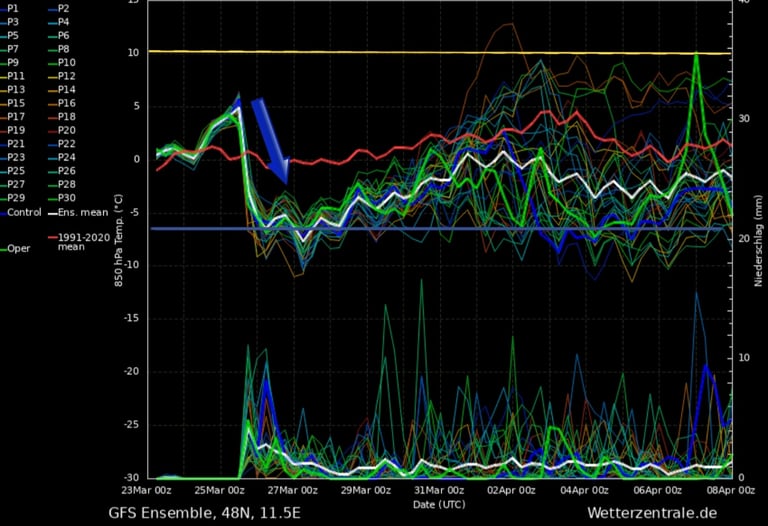This screenshot has height=526, width=768.
Task: Click the 02Apr 00z tick label
Action: pyautogui.click(x=511, y=490)
